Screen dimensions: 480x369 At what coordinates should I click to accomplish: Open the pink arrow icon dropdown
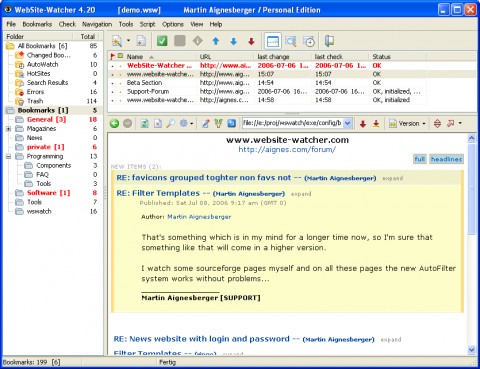460,124
